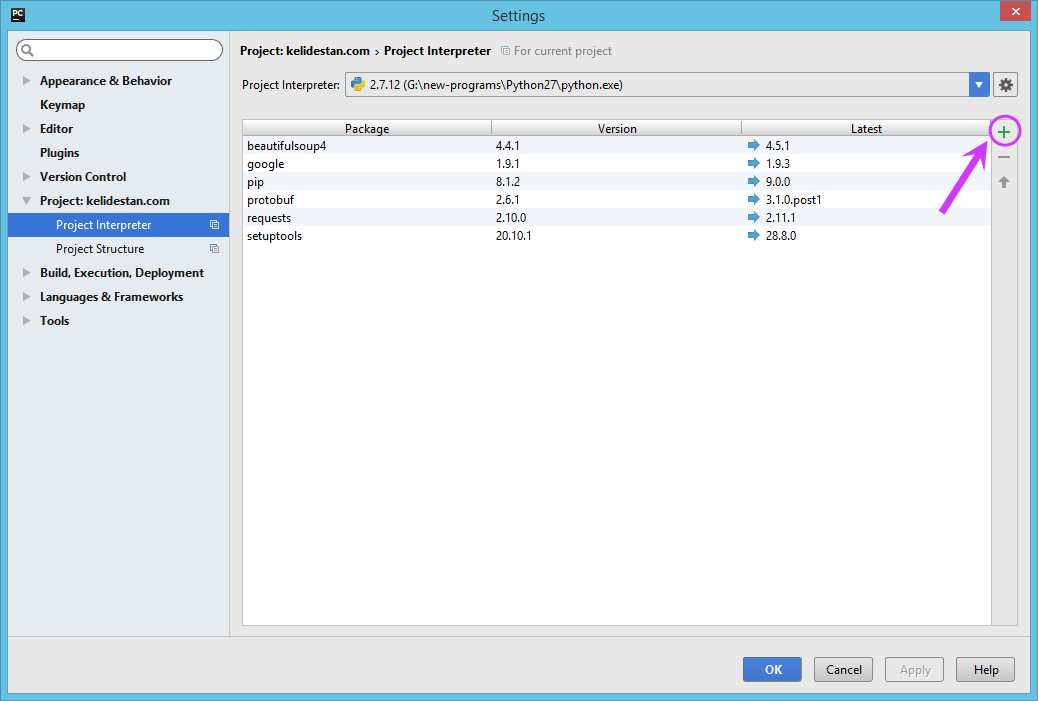Select Project Interpreter in sidebar
Screen dimensions: 1038x701
coord(118,225)
